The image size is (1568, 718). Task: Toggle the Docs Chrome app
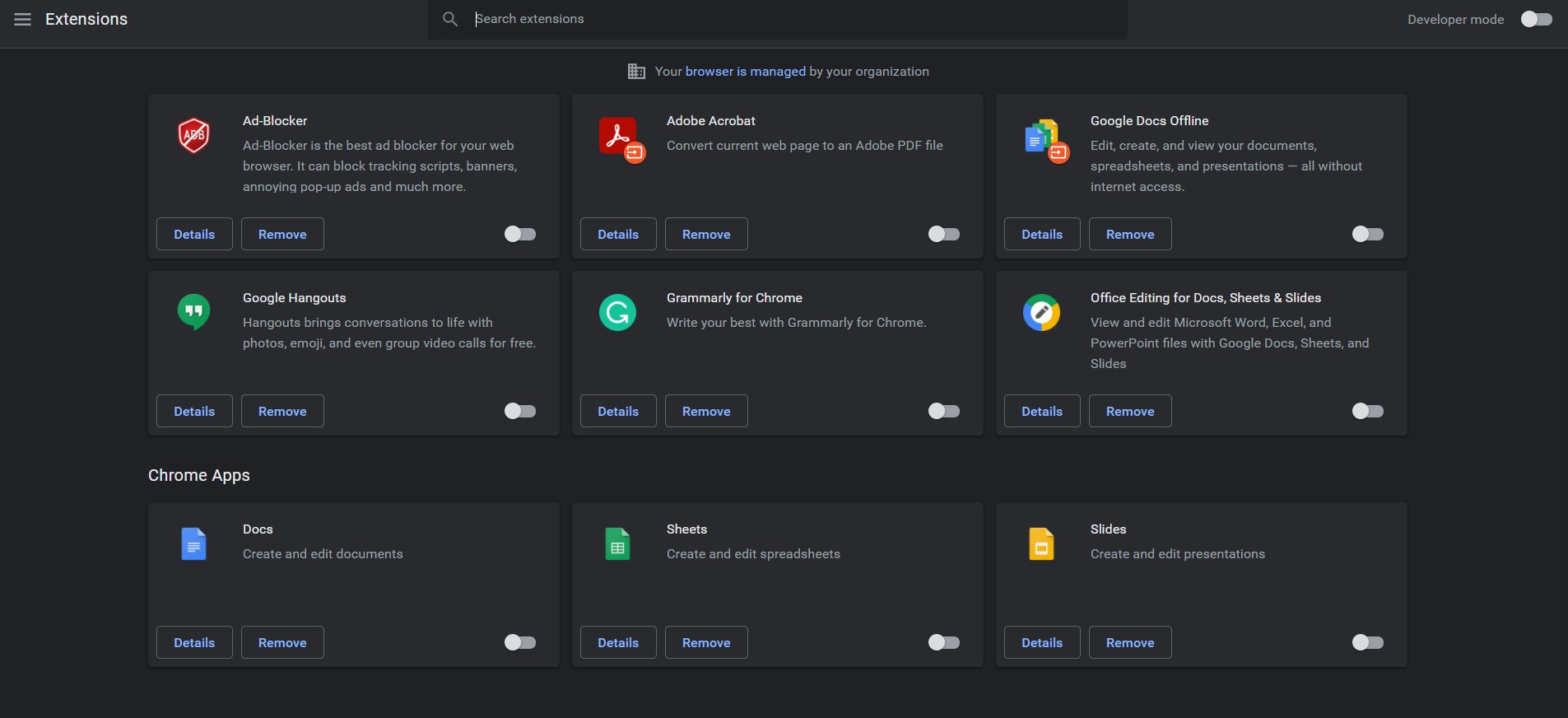coord(520,642)
